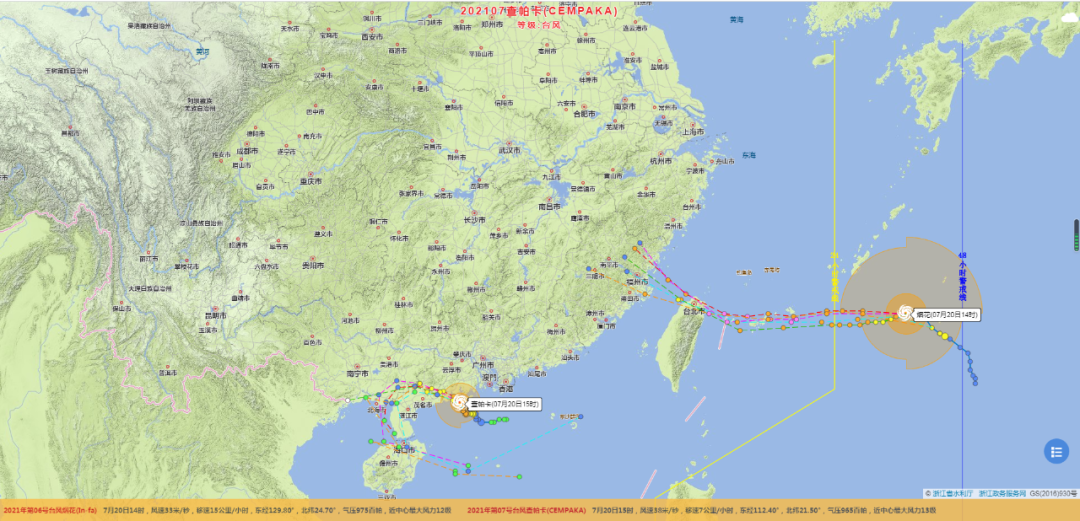Click the 浙江政务服务网 link
1080x521 pixels.
pyautogui.click(x=1003, y=493)
